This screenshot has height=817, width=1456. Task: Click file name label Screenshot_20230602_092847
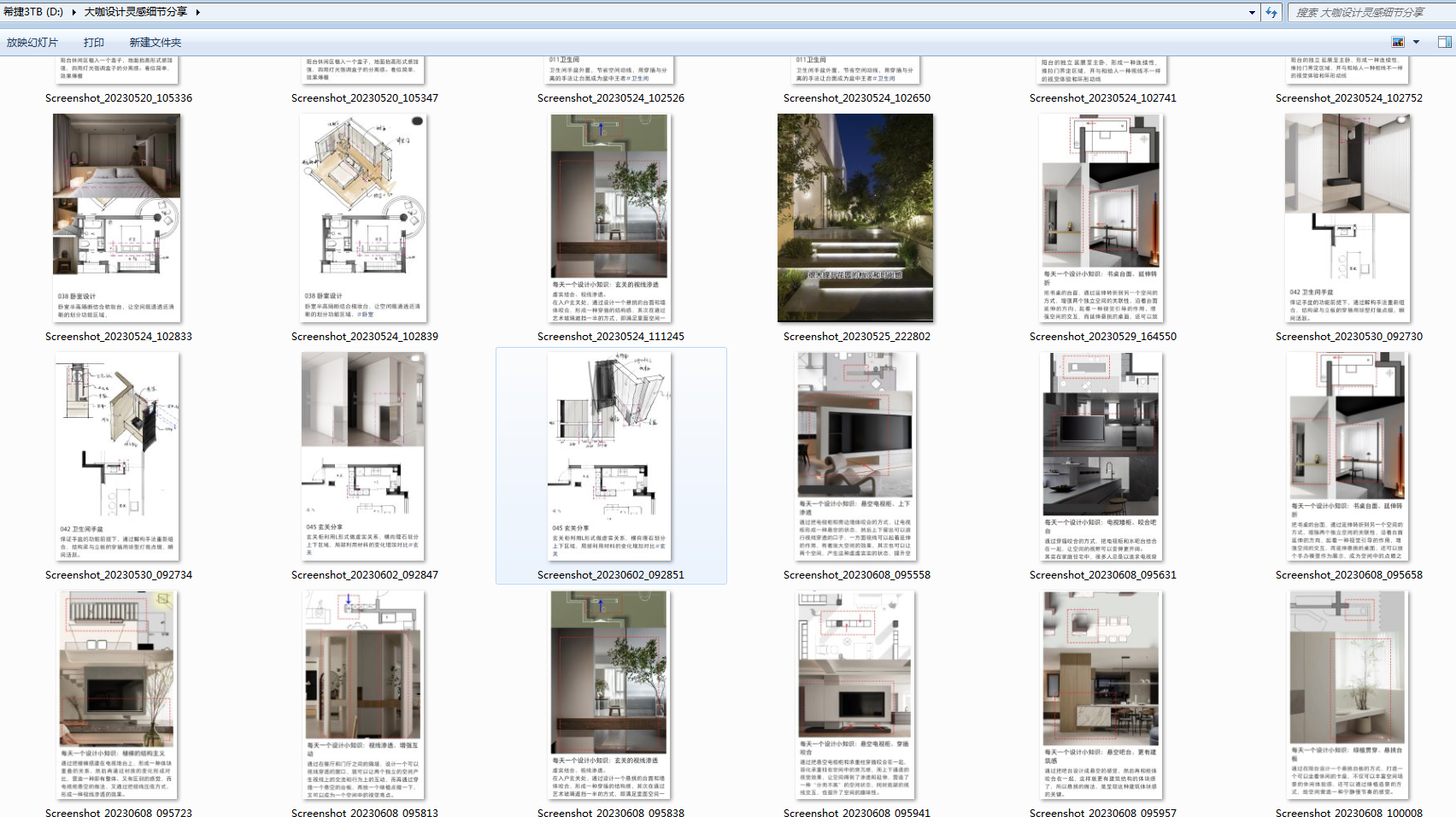tap(365, 575)
